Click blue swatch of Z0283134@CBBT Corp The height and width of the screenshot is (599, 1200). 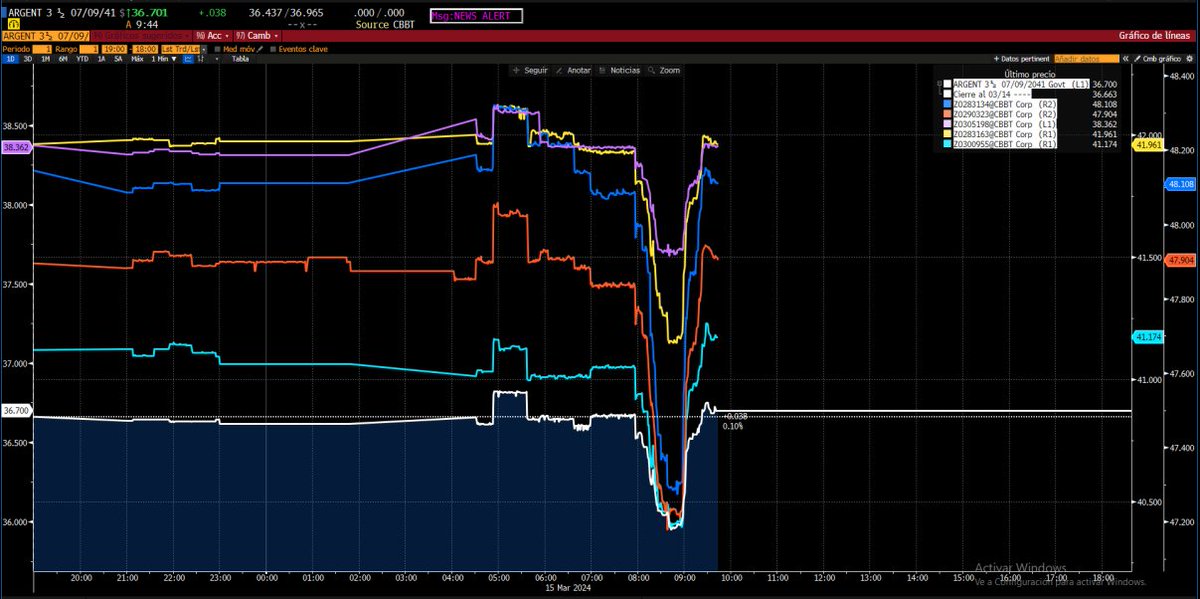coord(947,104)
